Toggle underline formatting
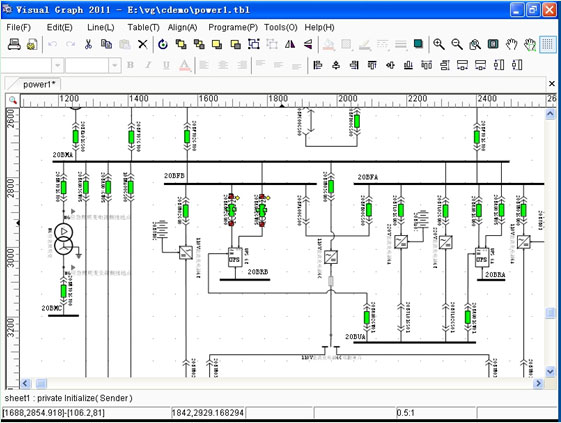 point(166,65)
